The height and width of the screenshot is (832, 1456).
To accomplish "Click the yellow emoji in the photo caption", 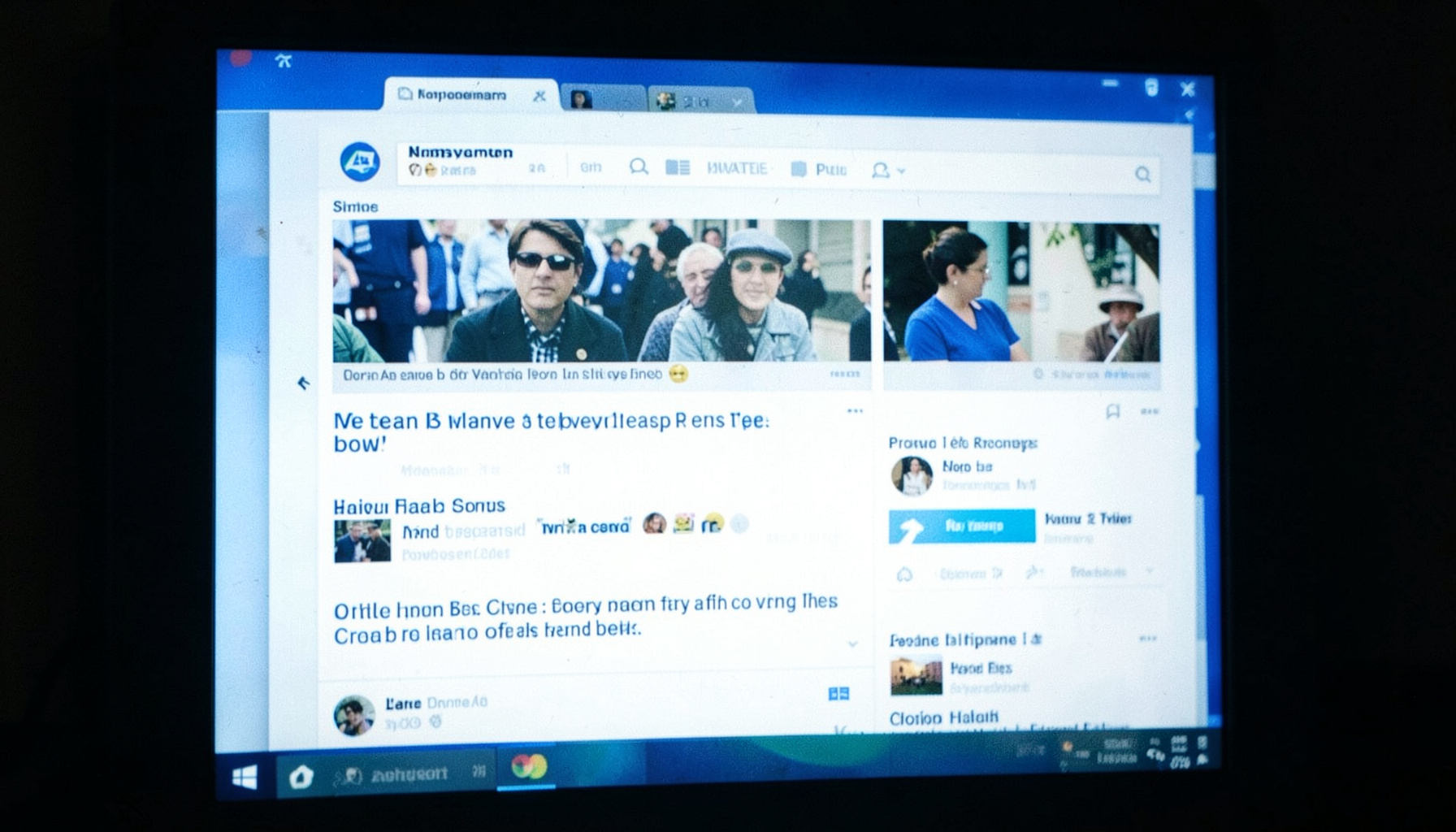I will [x=678, y=374].
